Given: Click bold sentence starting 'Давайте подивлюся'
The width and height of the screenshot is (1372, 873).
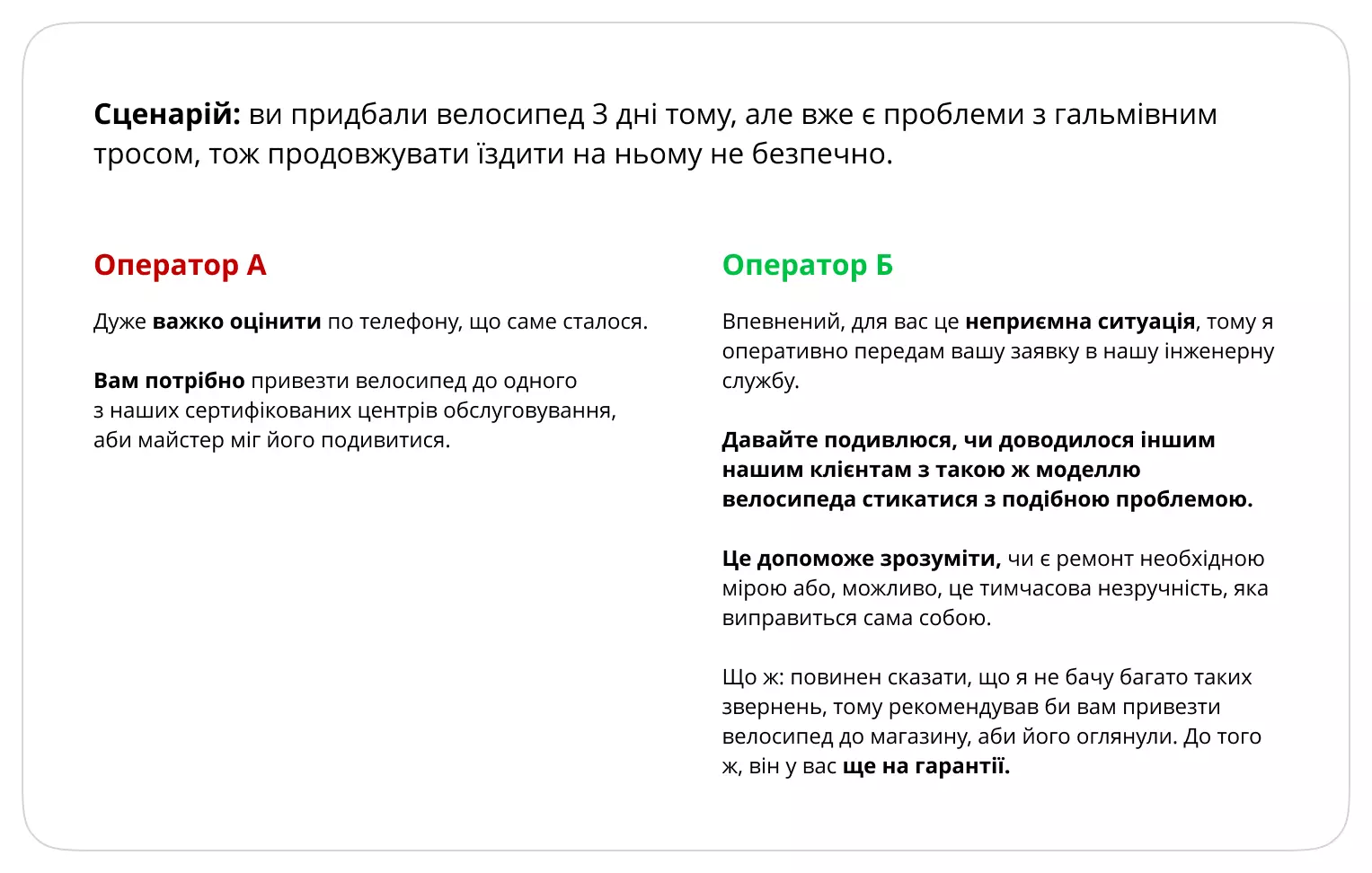Looking at the screenshot, I should [987, 470].
